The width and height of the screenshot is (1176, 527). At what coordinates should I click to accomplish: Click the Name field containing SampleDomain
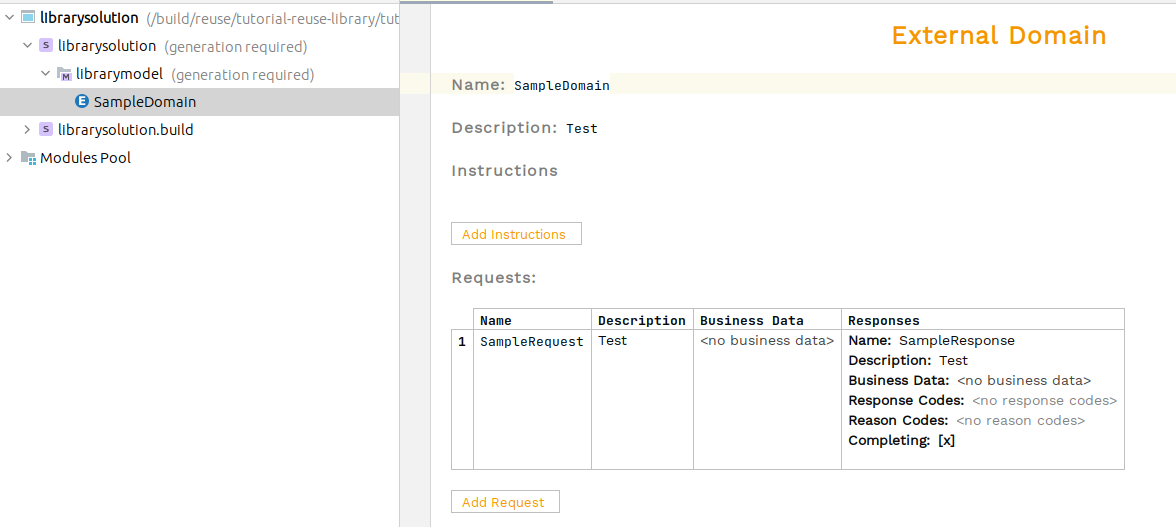click(x=562, y=86)
